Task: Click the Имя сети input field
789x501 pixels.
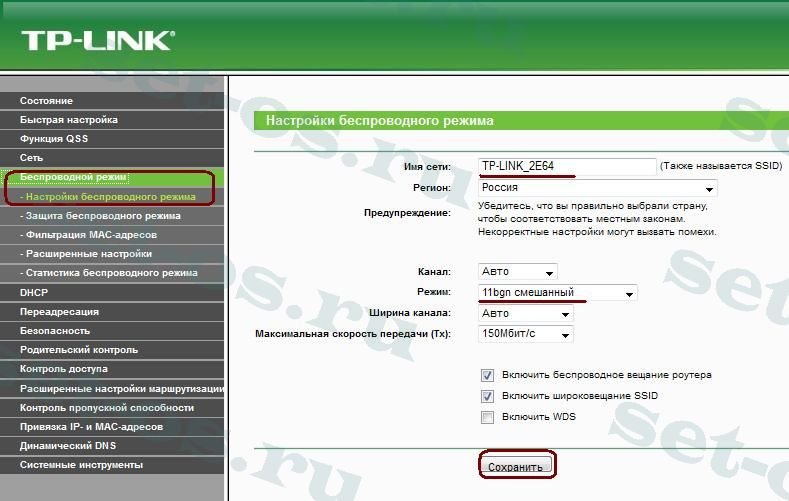Action: (x=567, y=166)
